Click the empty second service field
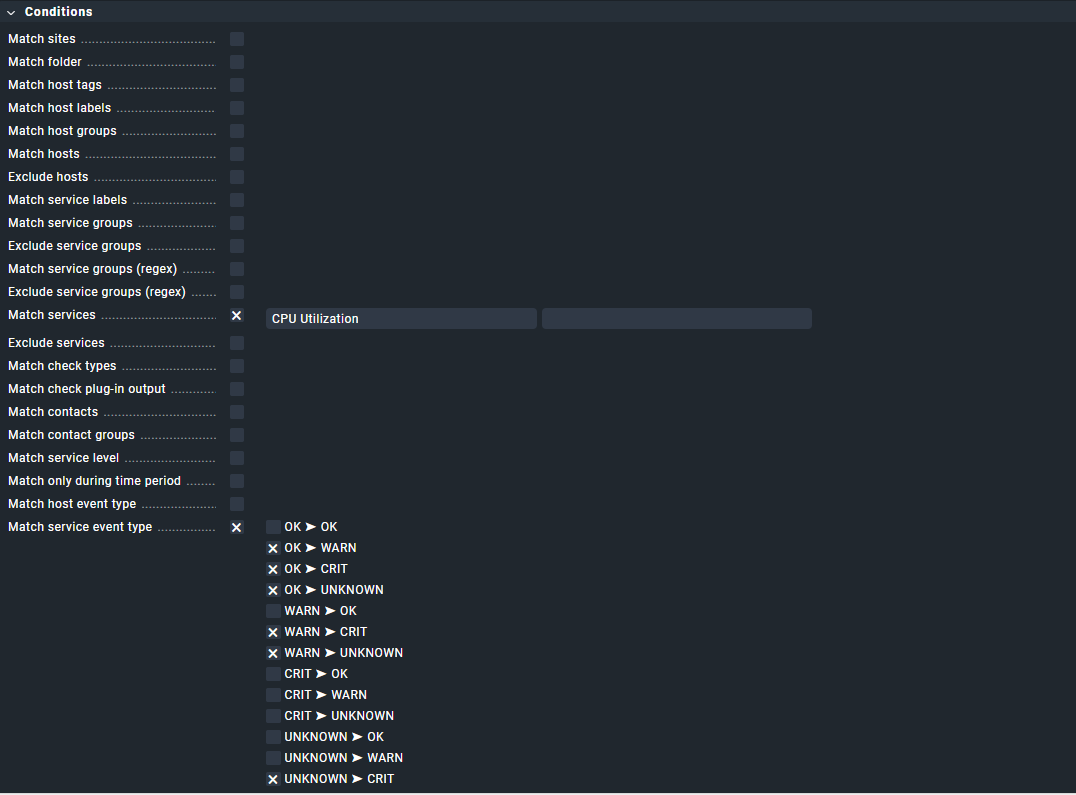Viewport: 1076px width, 795px height. (676, 319)
